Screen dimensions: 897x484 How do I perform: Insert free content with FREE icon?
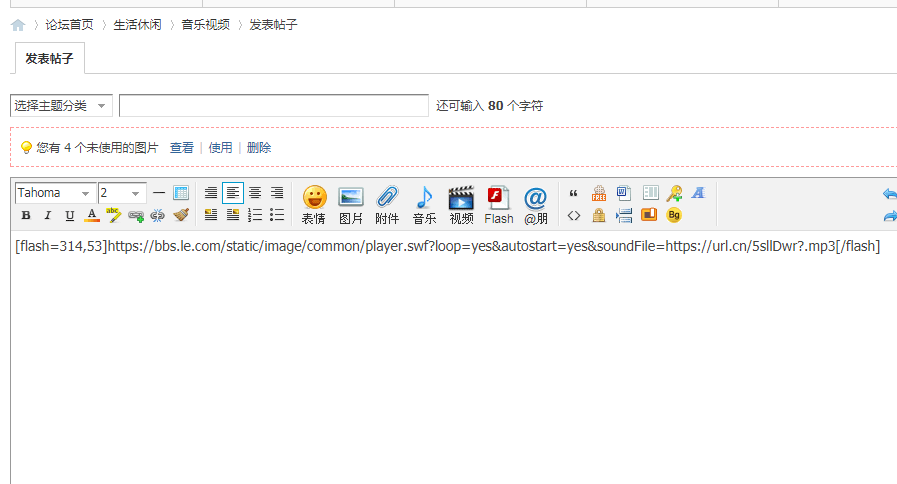599,193
